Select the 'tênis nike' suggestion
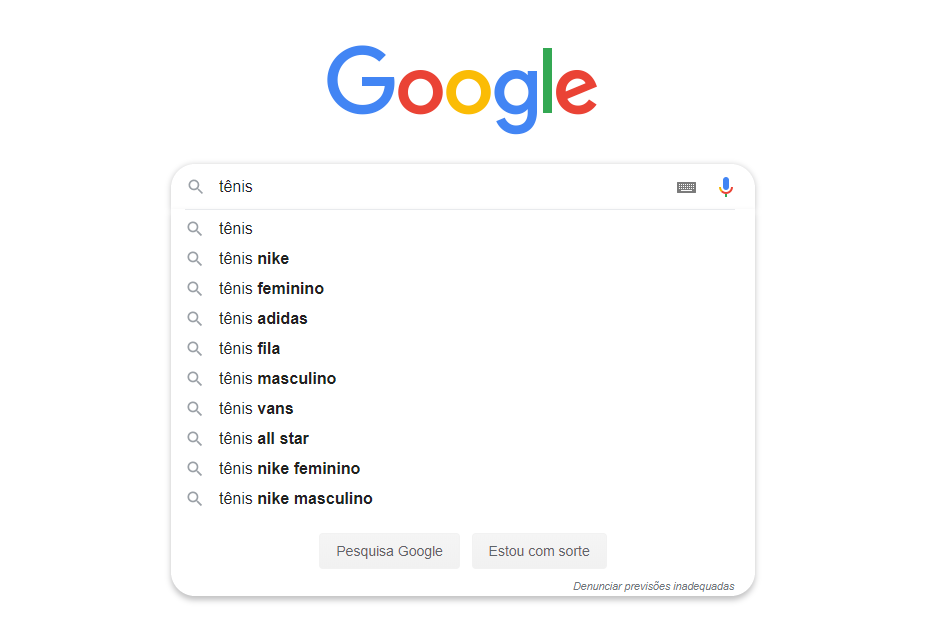The height and width of the screenshot is (639, 934). (253, 258)
